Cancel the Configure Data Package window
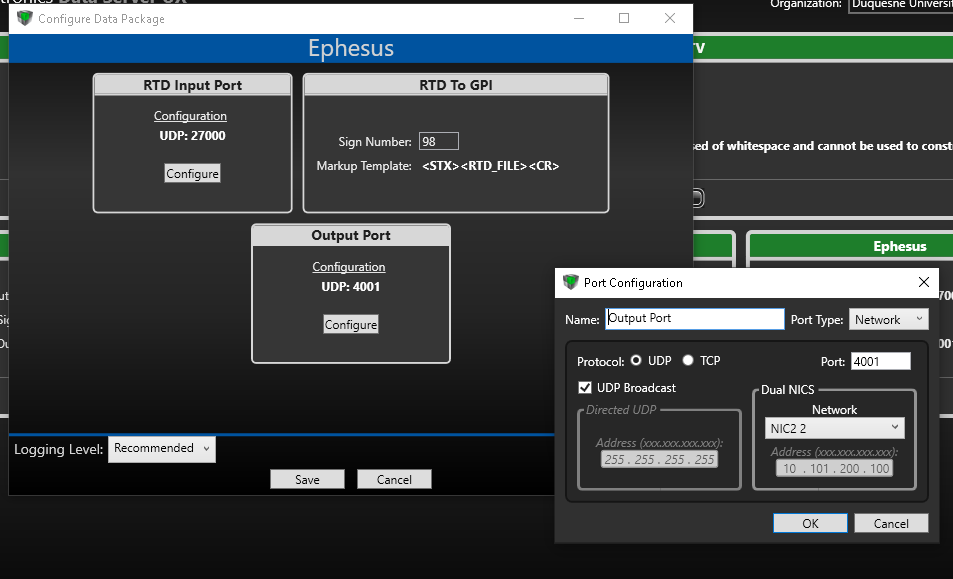The width and height of the screenshot is (953, 579). tap(394, 480)
